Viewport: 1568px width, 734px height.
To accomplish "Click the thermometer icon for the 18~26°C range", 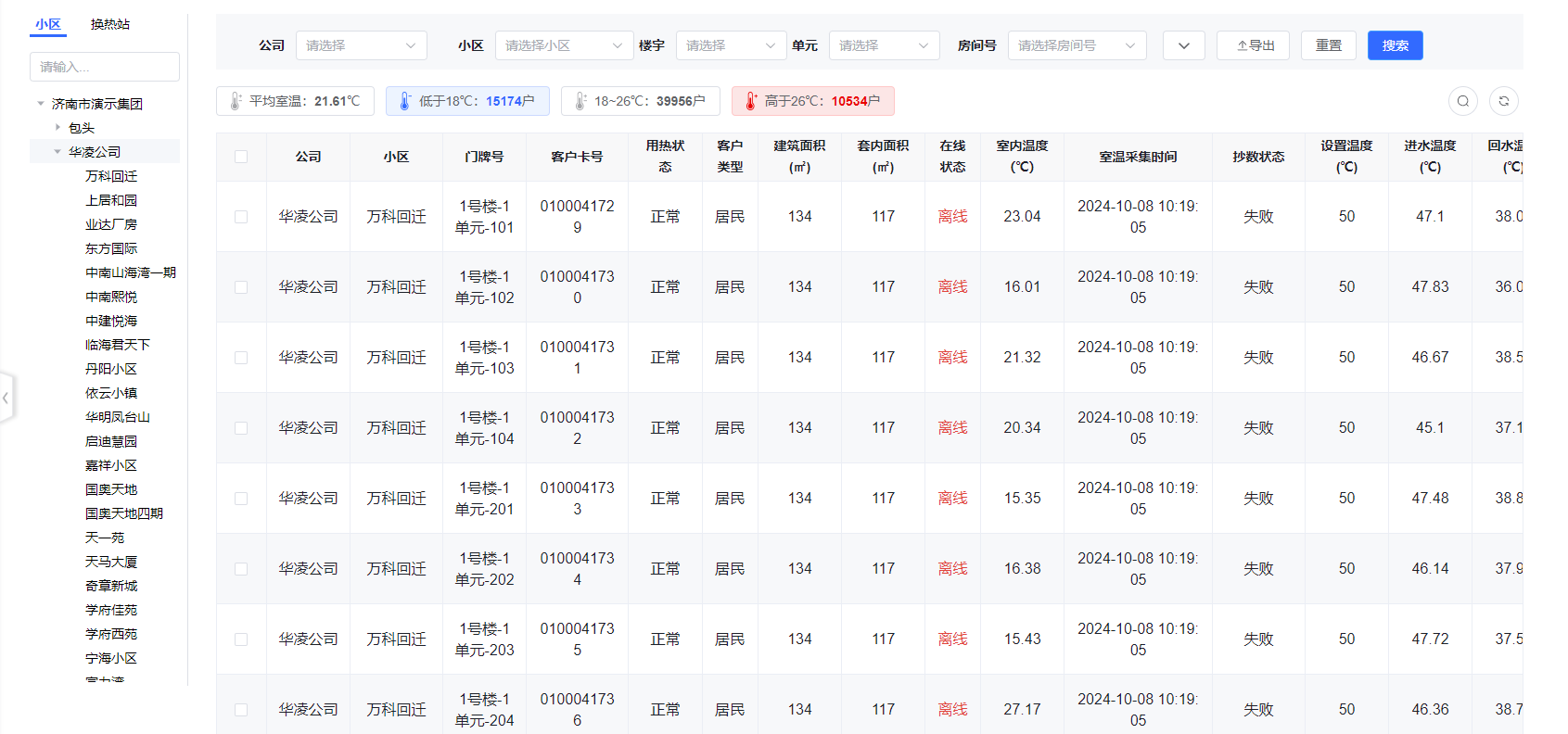I will (x=580, y=101).
